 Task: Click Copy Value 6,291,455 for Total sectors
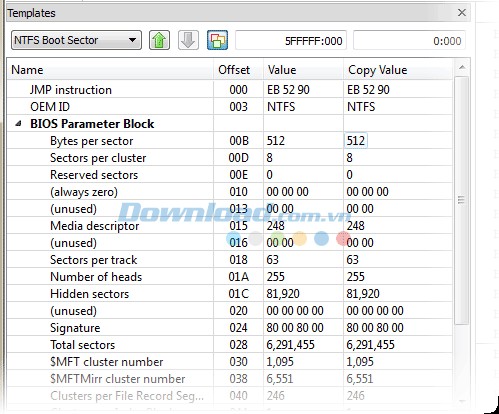370,345
